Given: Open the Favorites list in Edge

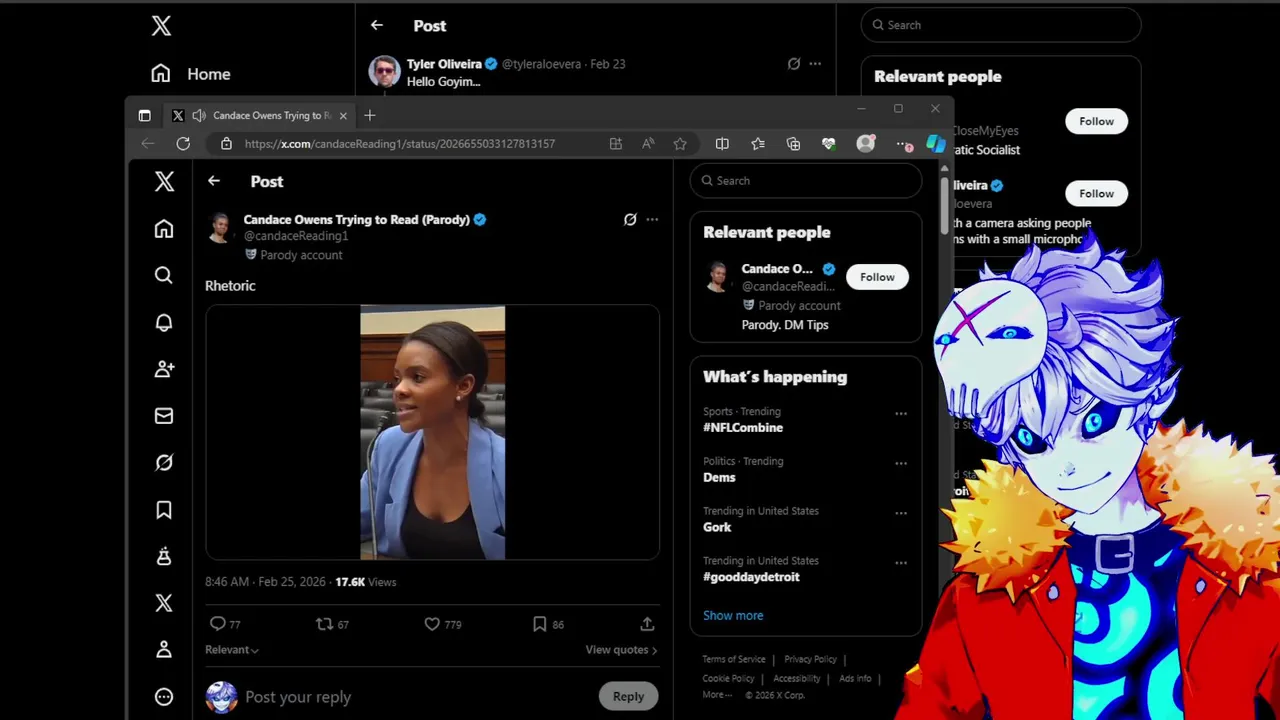Looking at the screenshot, I should point(758,144).
